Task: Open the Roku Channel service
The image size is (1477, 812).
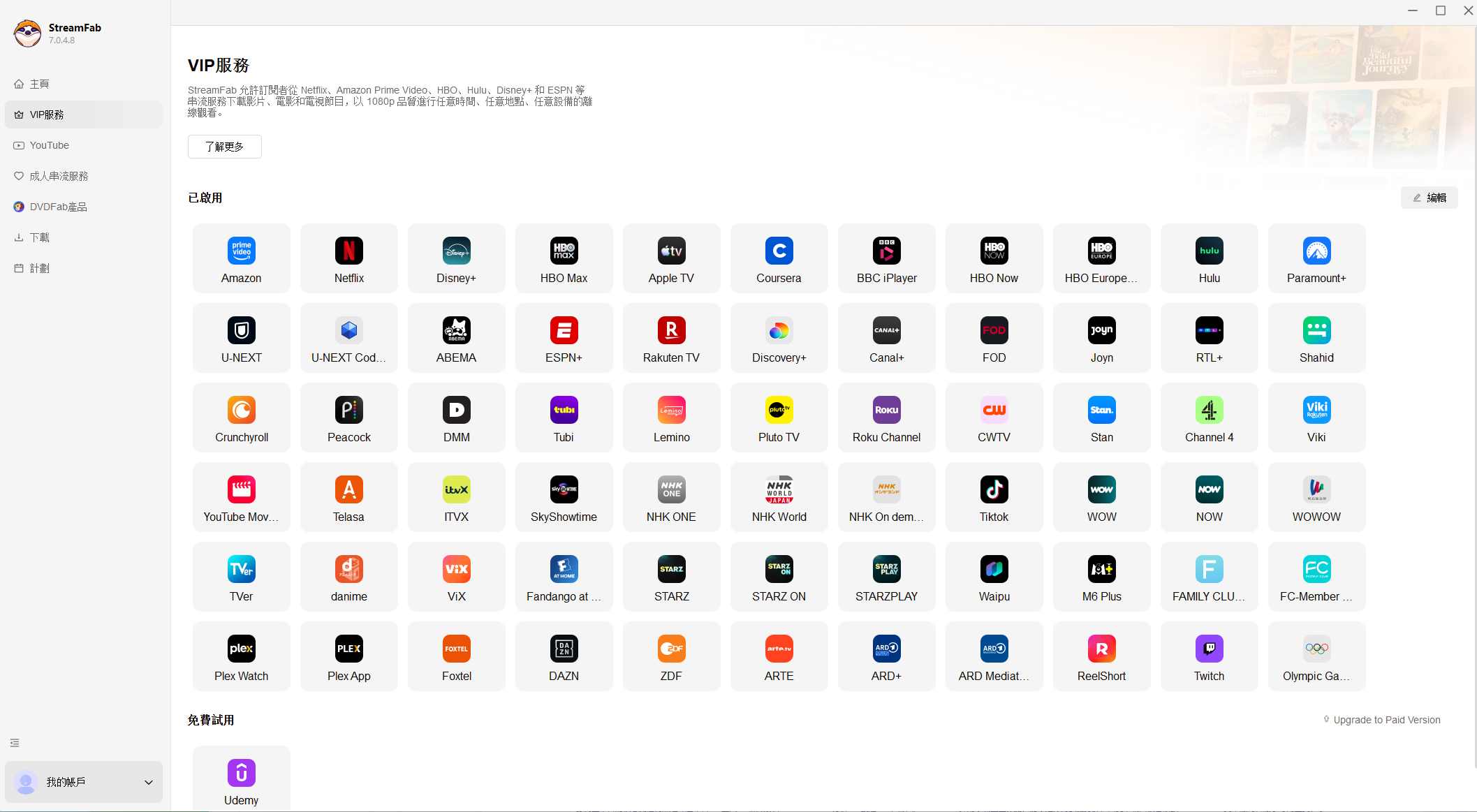Action: pos(887,418)
